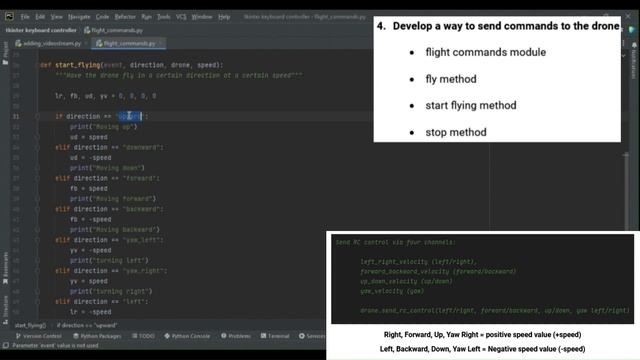Collapse the elif "backward" block fold marker
Screen dimensions: 640x360
coord(37,209)
